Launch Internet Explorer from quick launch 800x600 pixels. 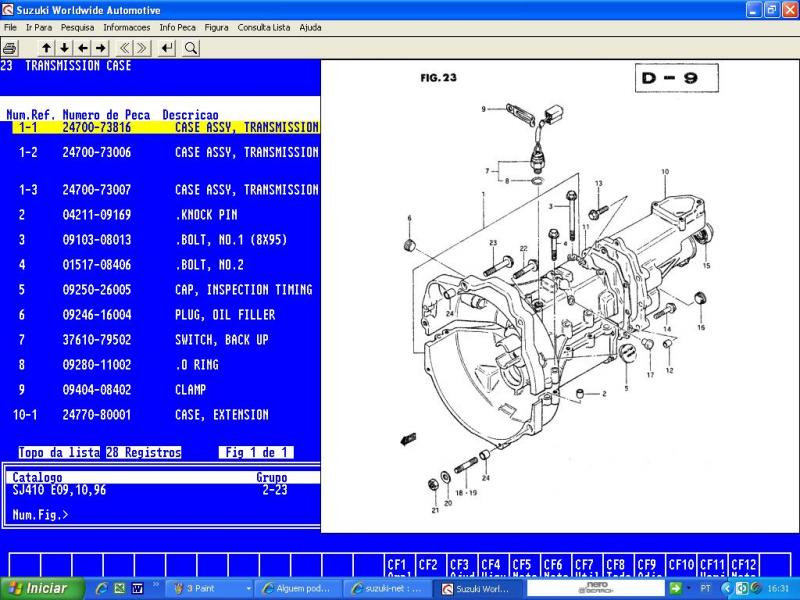pos(101,589)
